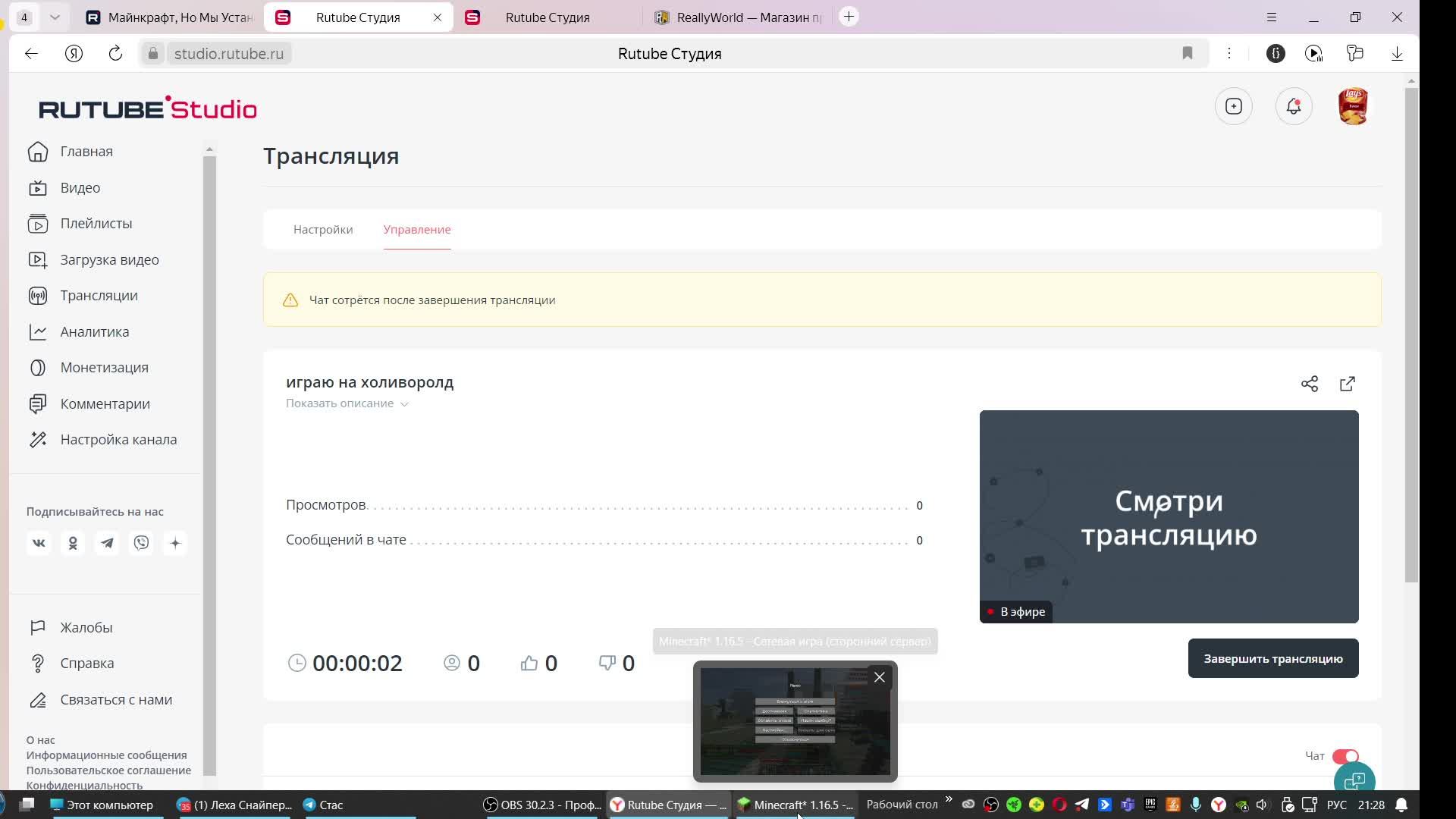Click the Аналитика sidebar link
The image size is (1456, 819).
tap(94, 331)
